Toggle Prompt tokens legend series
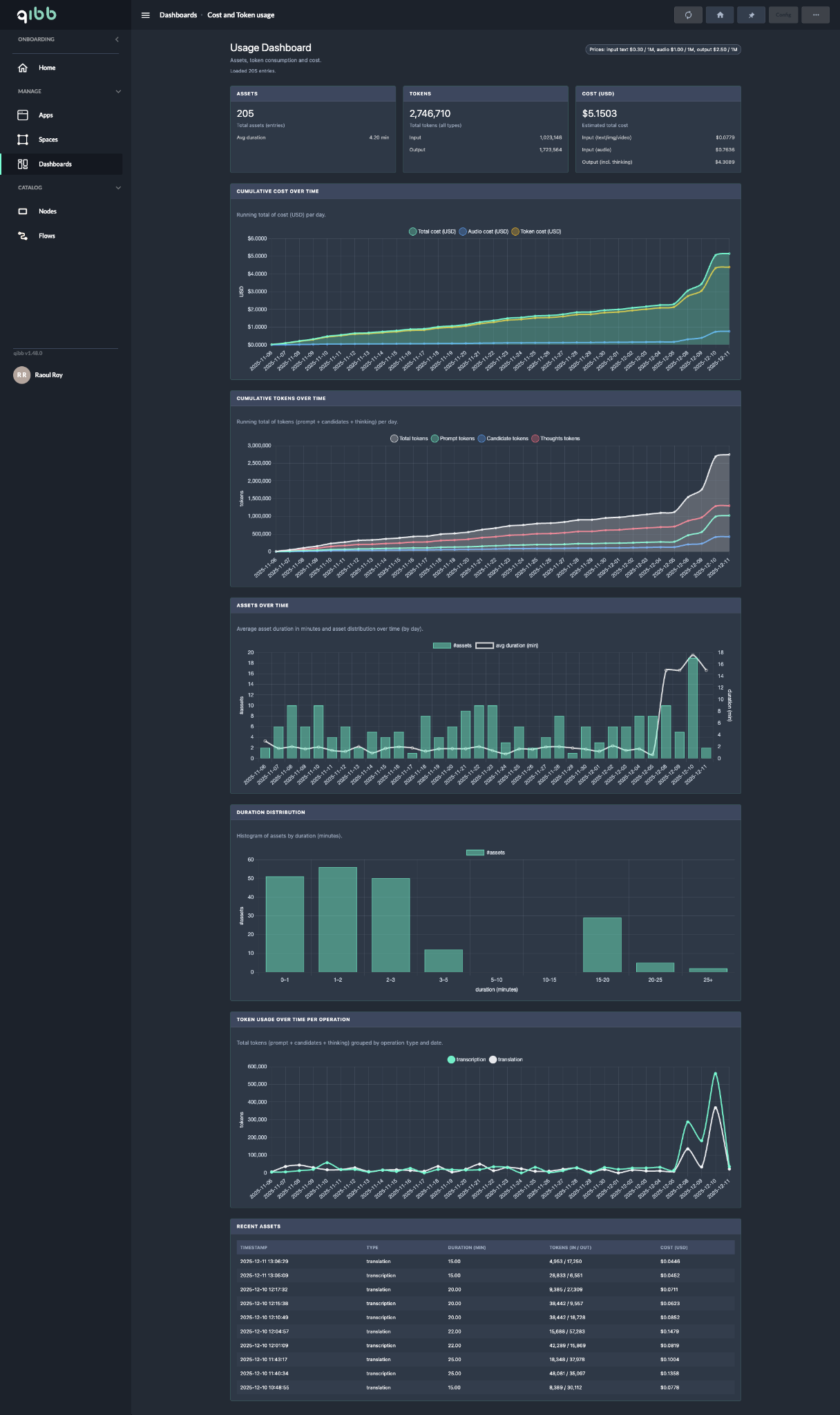The height and width of the screenshot is (1415, 840). (453, 439)
